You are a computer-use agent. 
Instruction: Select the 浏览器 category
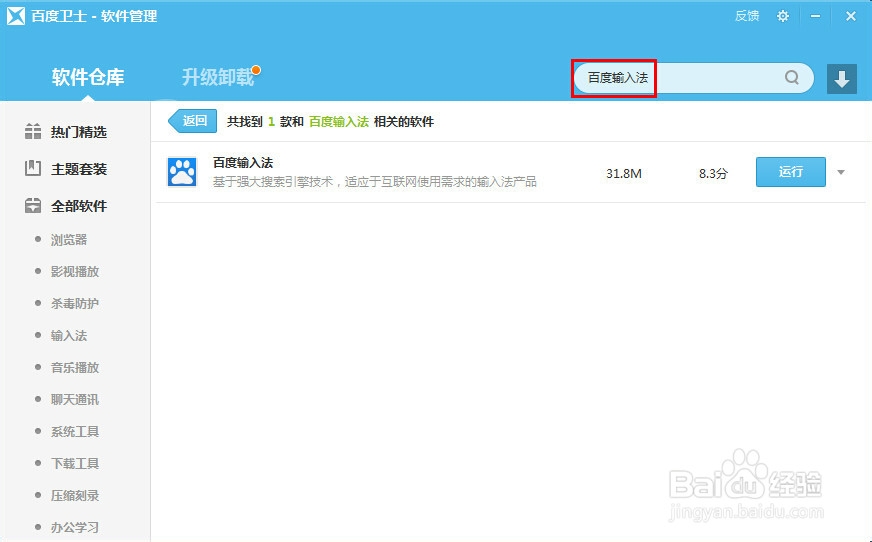point(69,240)
